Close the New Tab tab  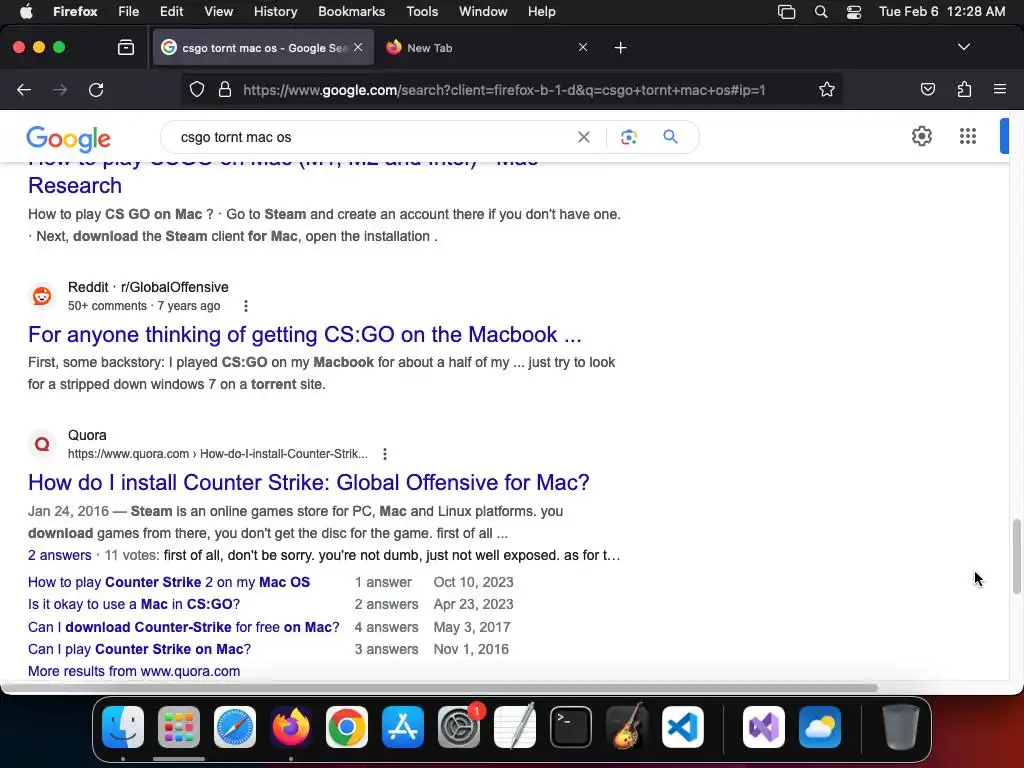(x=583, y=47)
